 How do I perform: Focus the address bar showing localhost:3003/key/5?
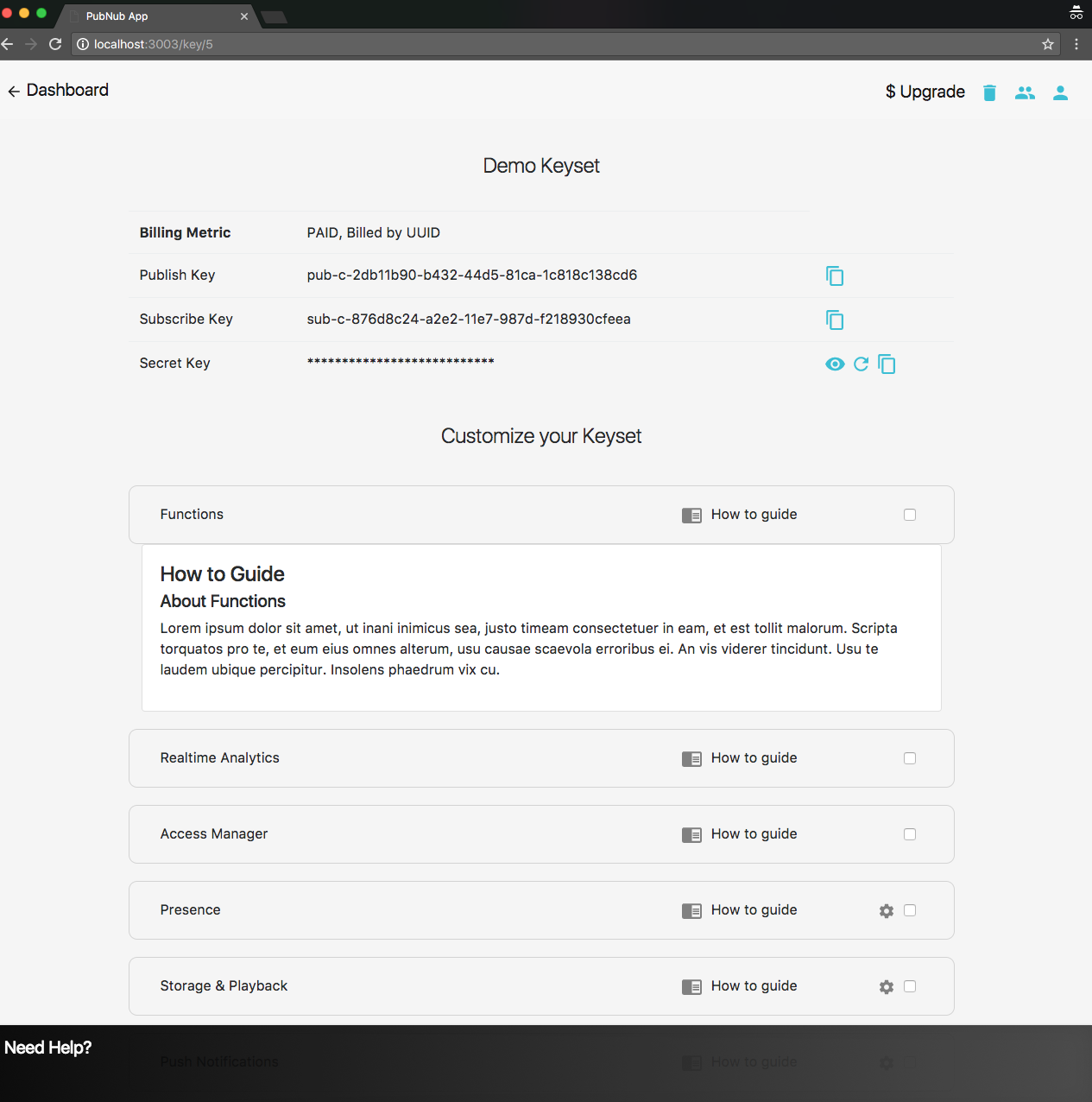coord(566,44)
